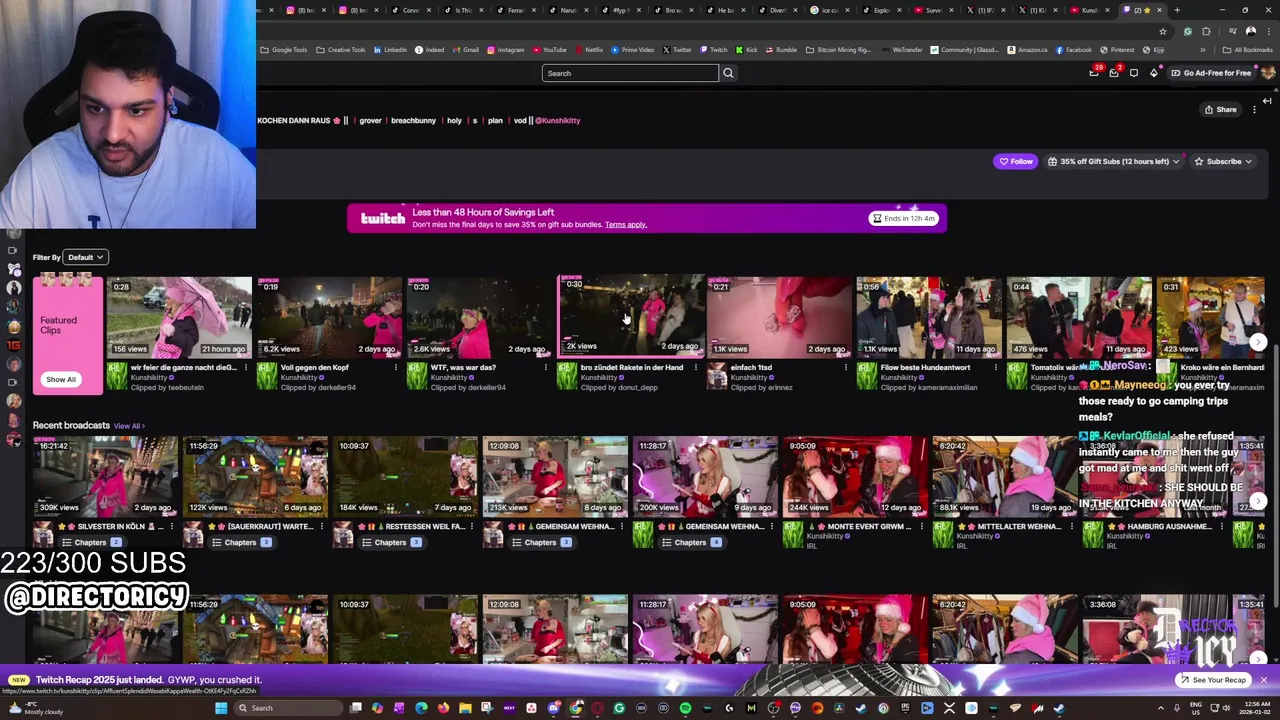Viewport: 1280px width, 720px height.
Task: Click the Twitch search input field
Action: (630, 73)
